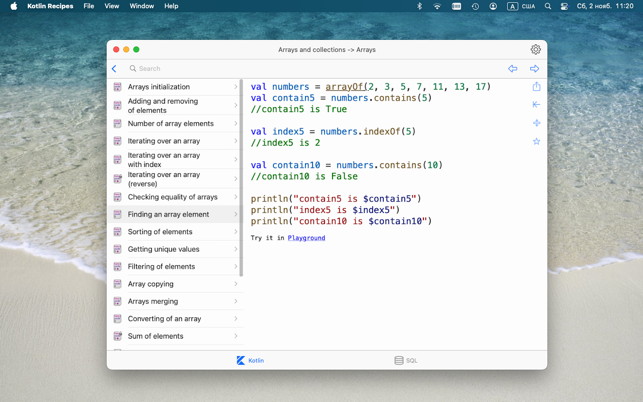Collapse sidebar with the arrow-to-bar icon

[x=536, y=105]
